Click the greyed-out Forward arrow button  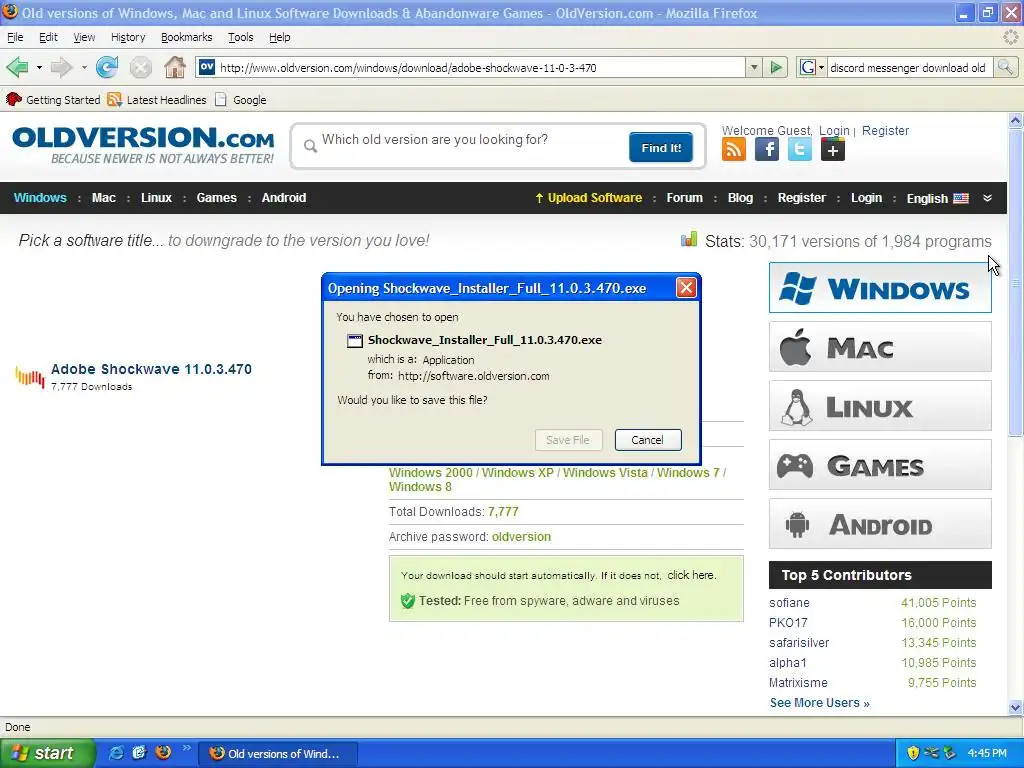(x=61, y=67)
